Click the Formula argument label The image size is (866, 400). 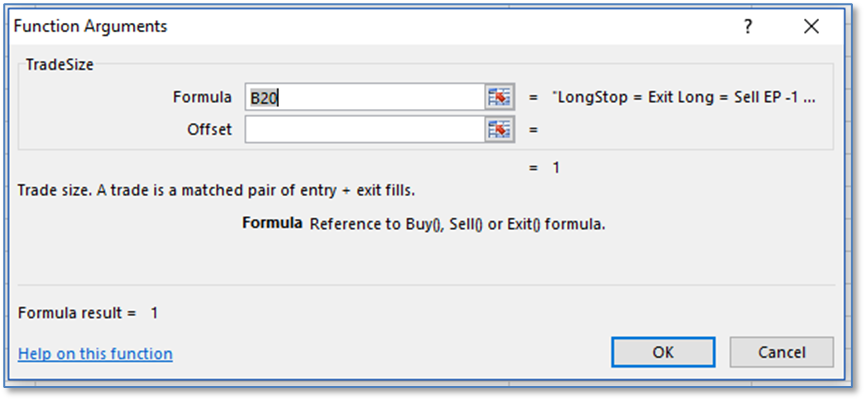click(202, 97)
